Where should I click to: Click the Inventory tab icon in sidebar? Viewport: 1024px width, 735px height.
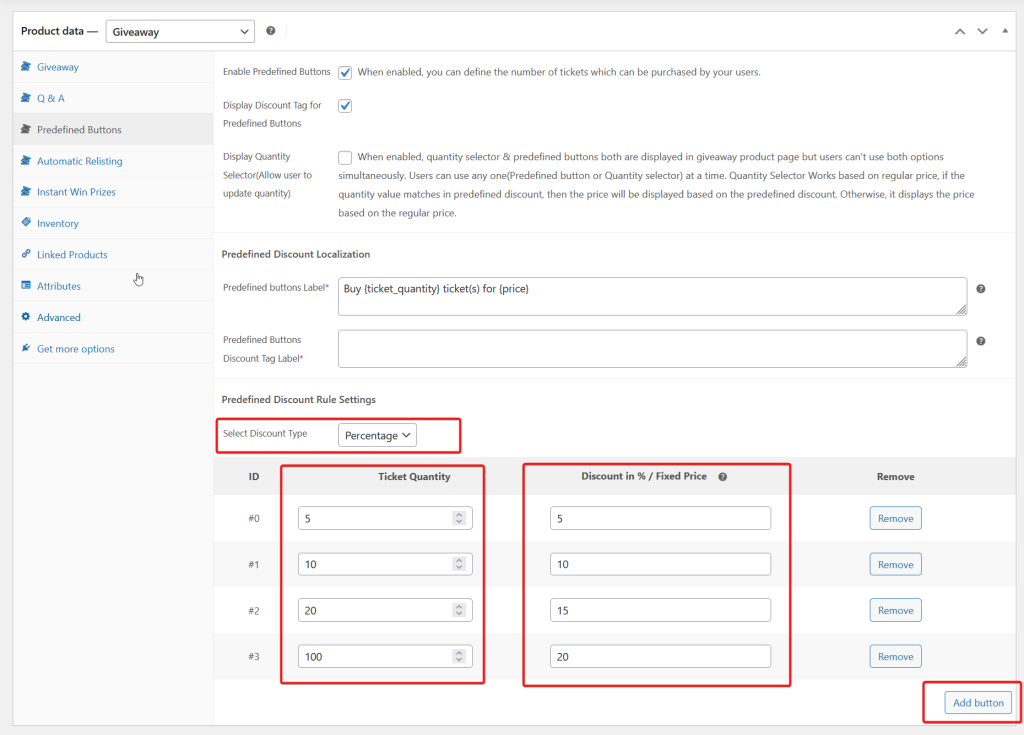coord(26,223)
